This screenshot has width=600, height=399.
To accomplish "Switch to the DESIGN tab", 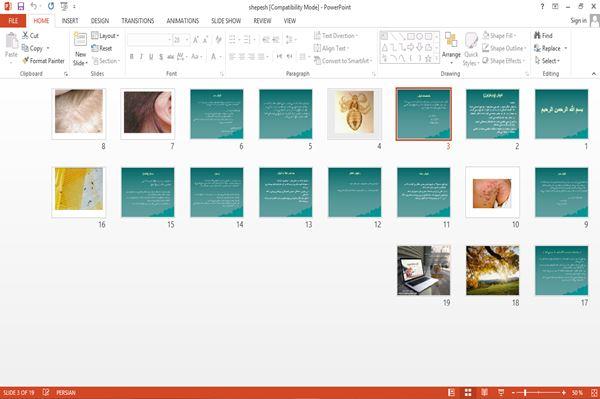I will coord(100,21).
